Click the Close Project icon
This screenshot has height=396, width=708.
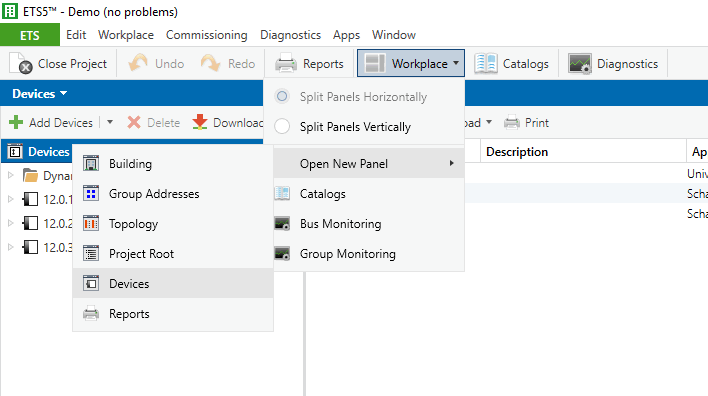(x=21, y=63)
